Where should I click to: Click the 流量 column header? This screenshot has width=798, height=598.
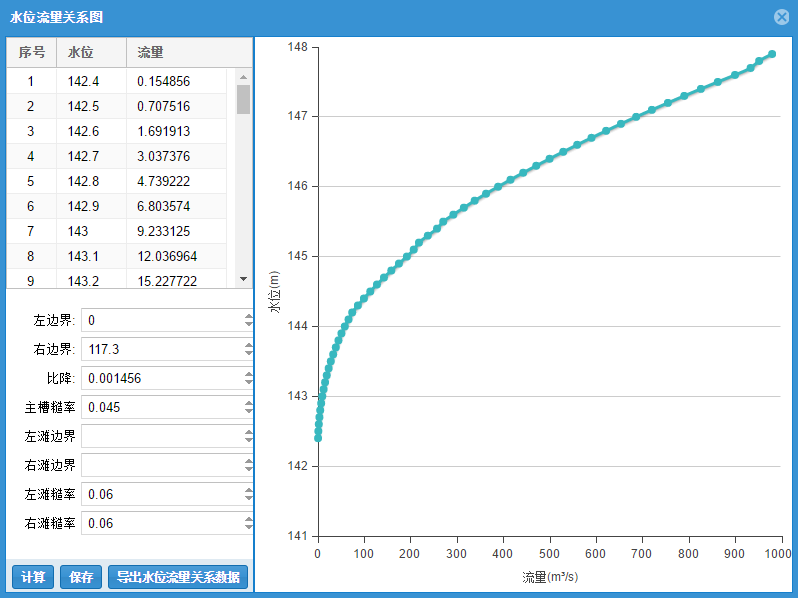[180, 52]
